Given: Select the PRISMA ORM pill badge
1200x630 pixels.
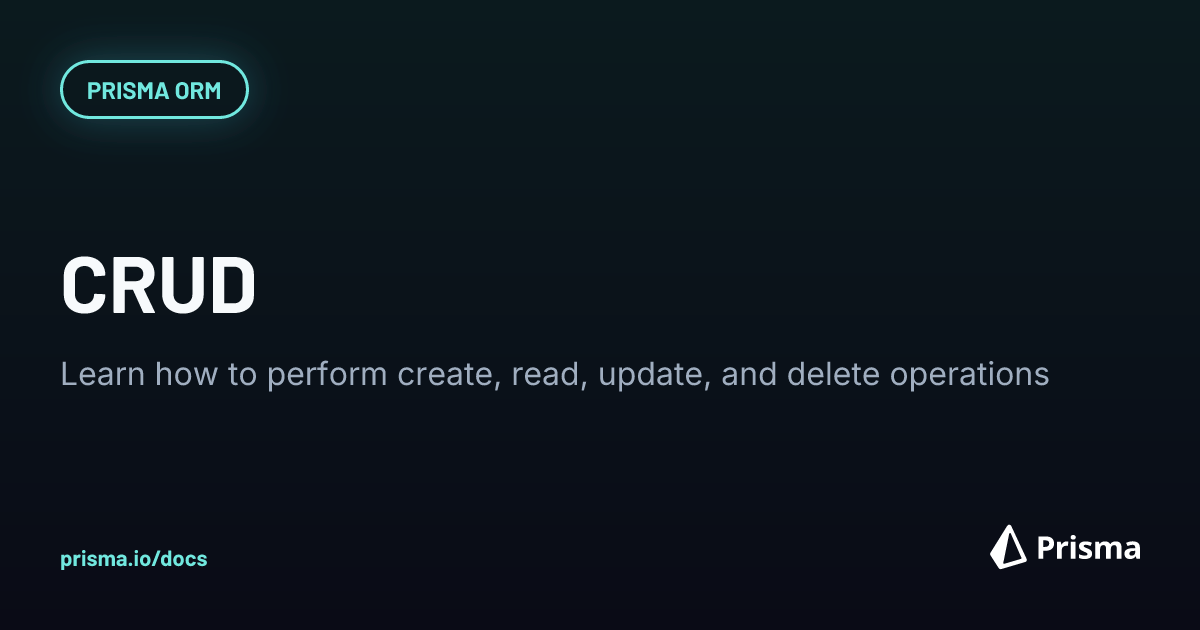Looking at the screenshot, I should [154, 90].
